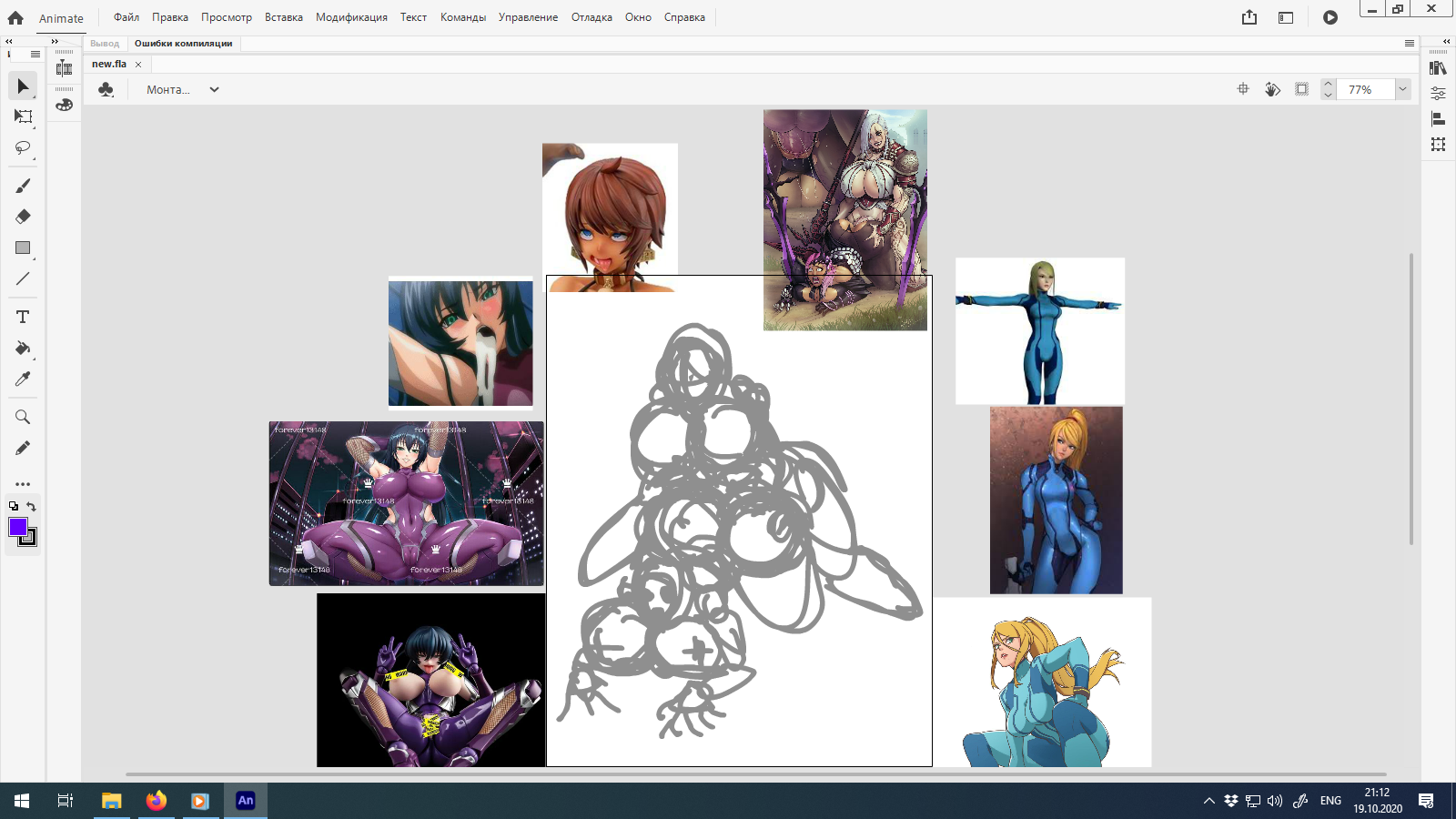Expand the right-hand panel dock arrows

[1447, 41]
